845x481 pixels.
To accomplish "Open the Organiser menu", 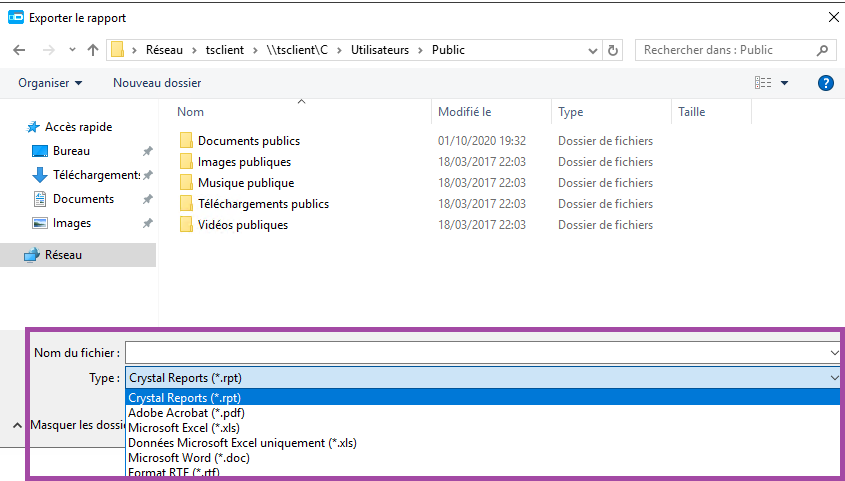I will click(x=50, y=83).
